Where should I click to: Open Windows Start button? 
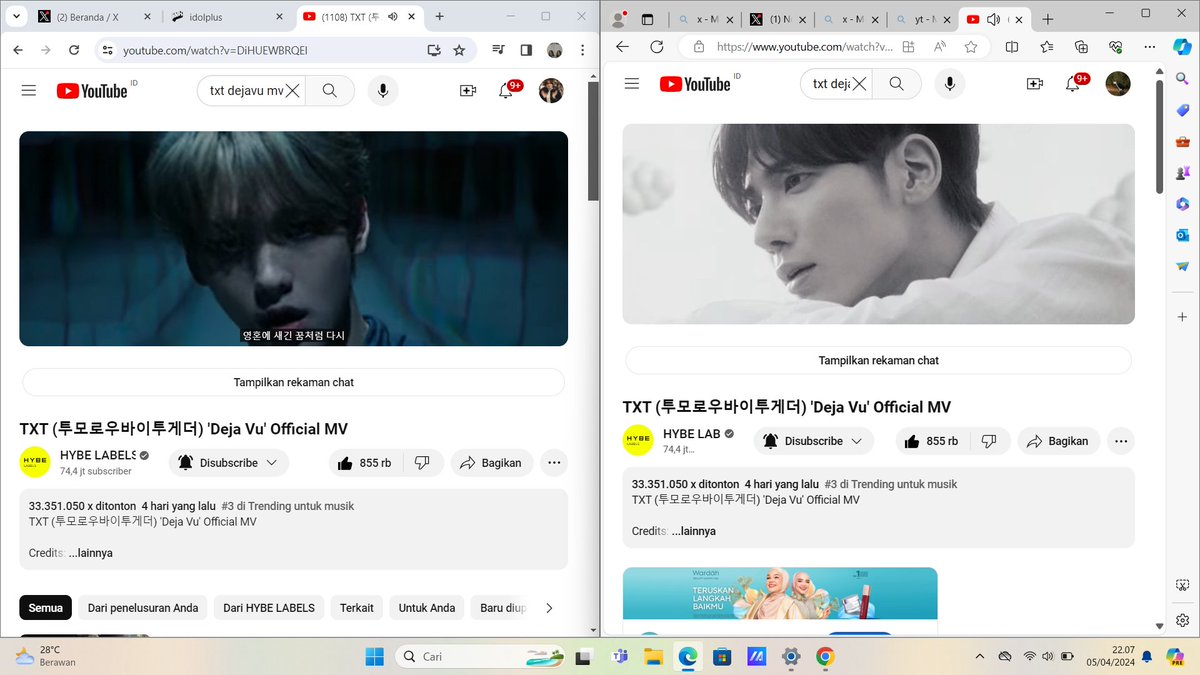[374, 656]
